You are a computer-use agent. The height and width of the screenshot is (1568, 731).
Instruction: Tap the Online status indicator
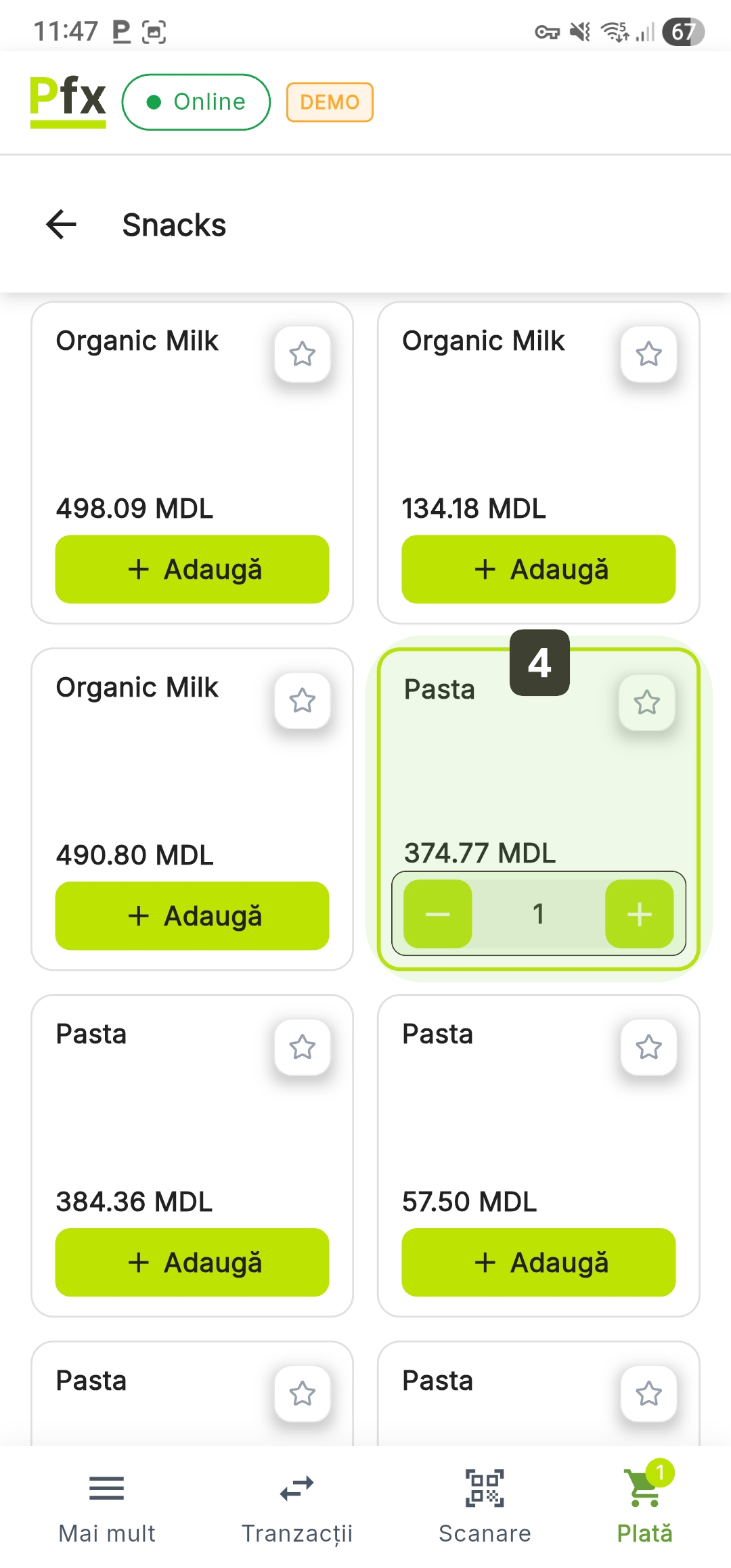196,102
